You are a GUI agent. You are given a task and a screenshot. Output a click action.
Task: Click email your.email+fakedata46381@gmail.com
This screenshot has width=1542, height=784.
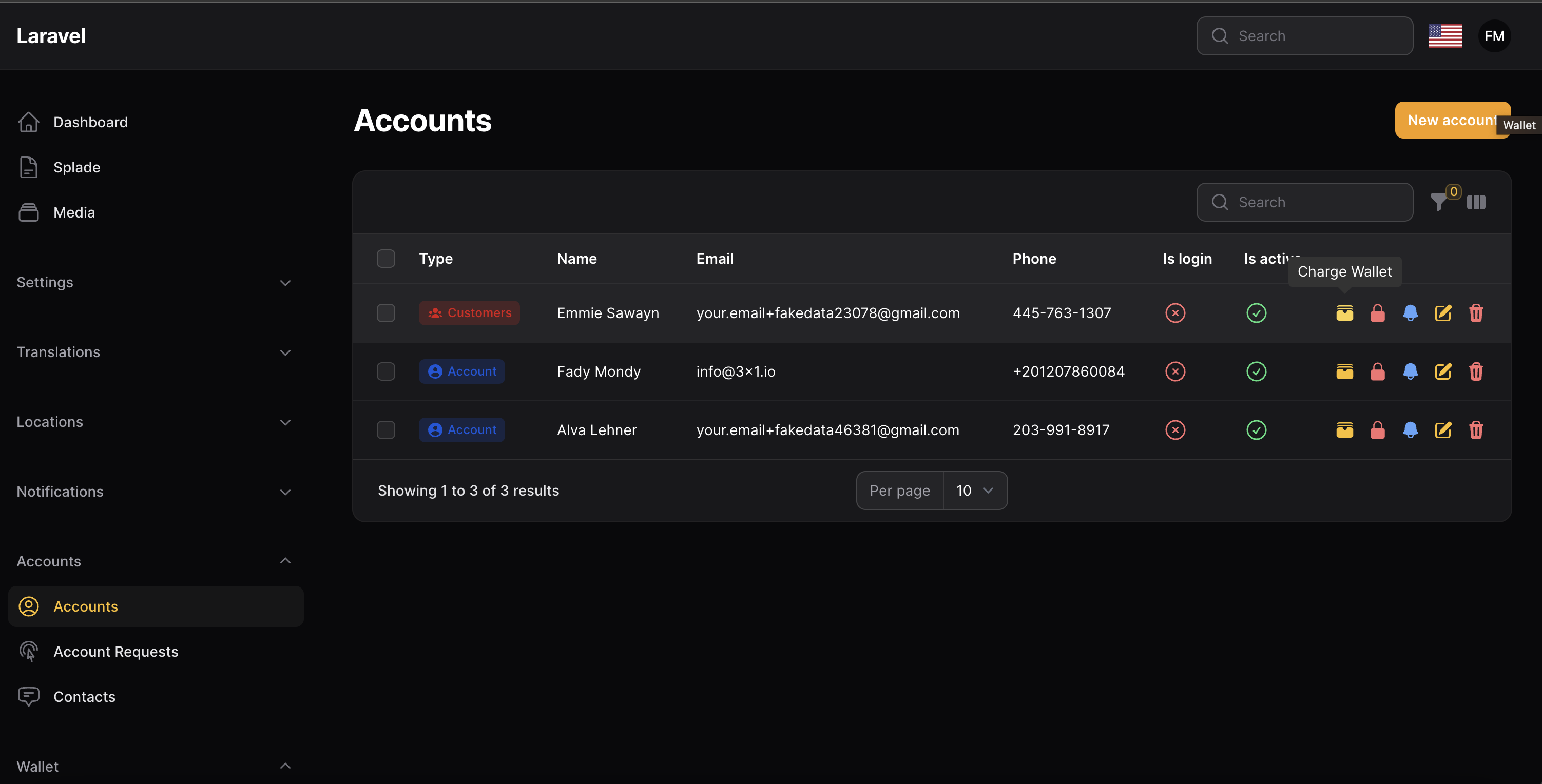point(828,429)
